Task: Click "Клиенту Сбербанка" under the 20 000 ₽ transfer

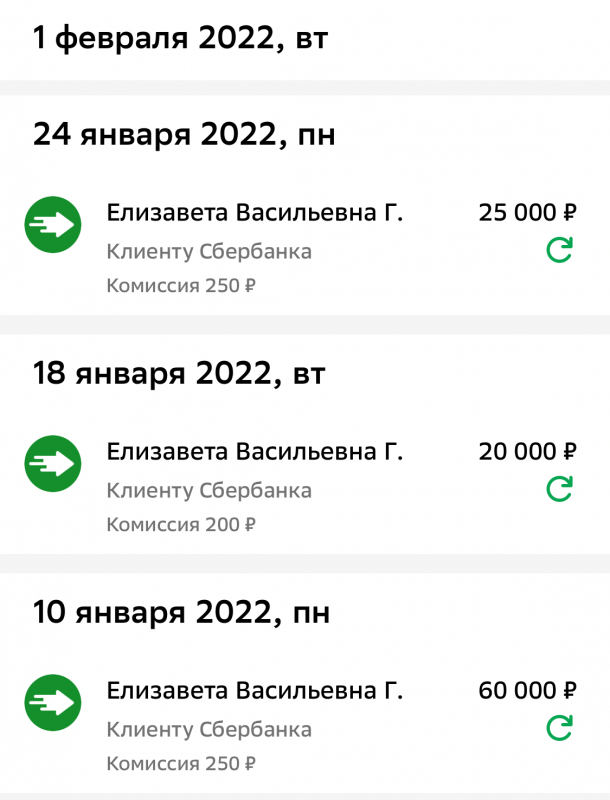Action: [x=209, y=490]
